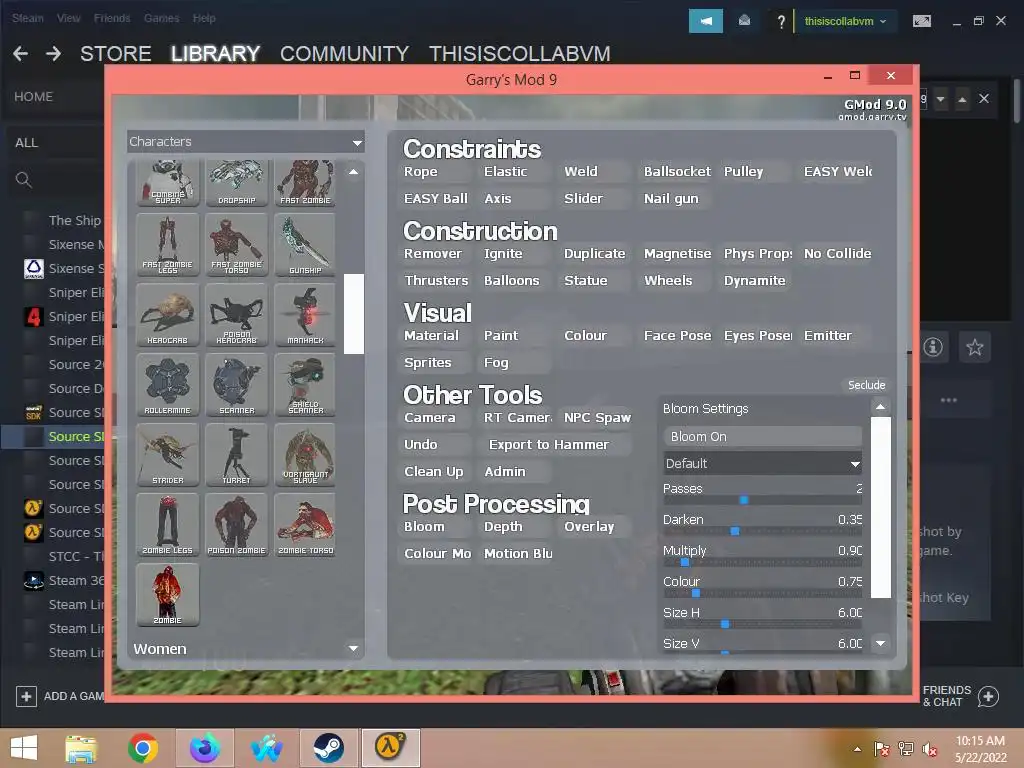The image size is (1024, 768).
Task: Select the Fast Zombie Legs icon
Action: coord(168,245)
